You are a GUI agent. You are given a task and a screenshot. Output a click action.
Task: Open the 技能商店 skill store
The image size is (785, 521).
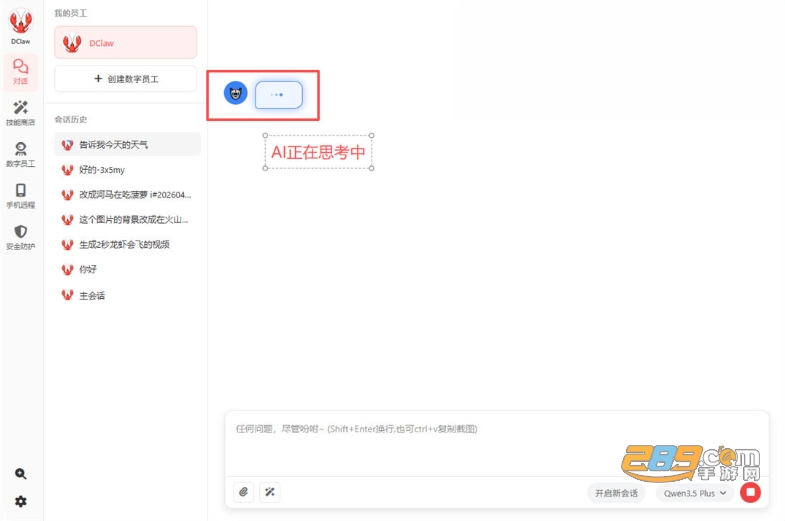(21, 113)
